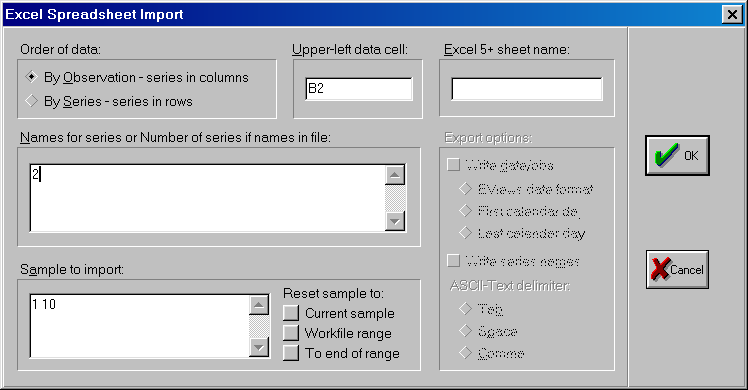
Task: Click the names for series text box
Action: [x=208, y=198]
